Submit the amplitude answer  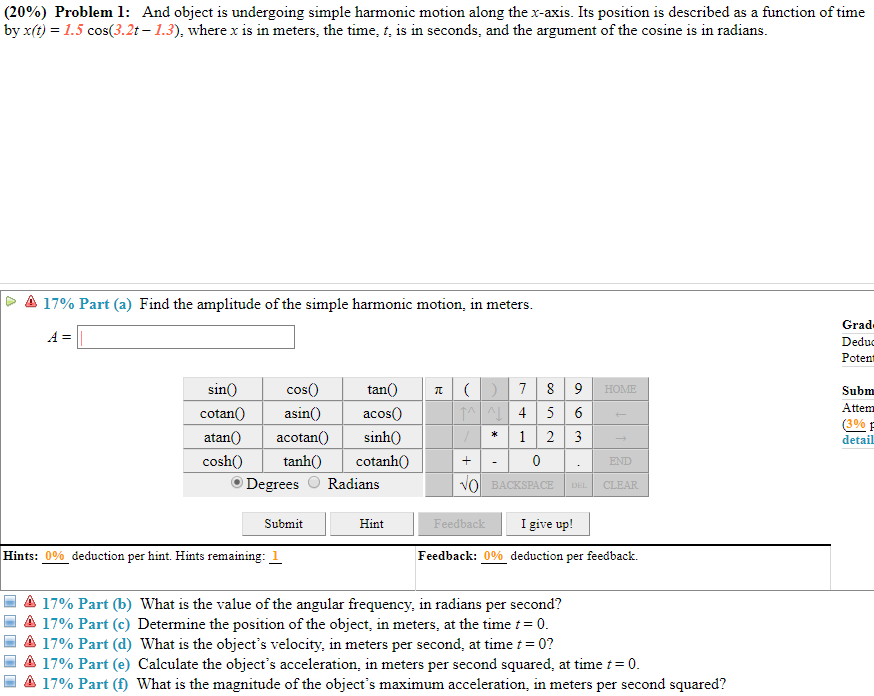283,523
